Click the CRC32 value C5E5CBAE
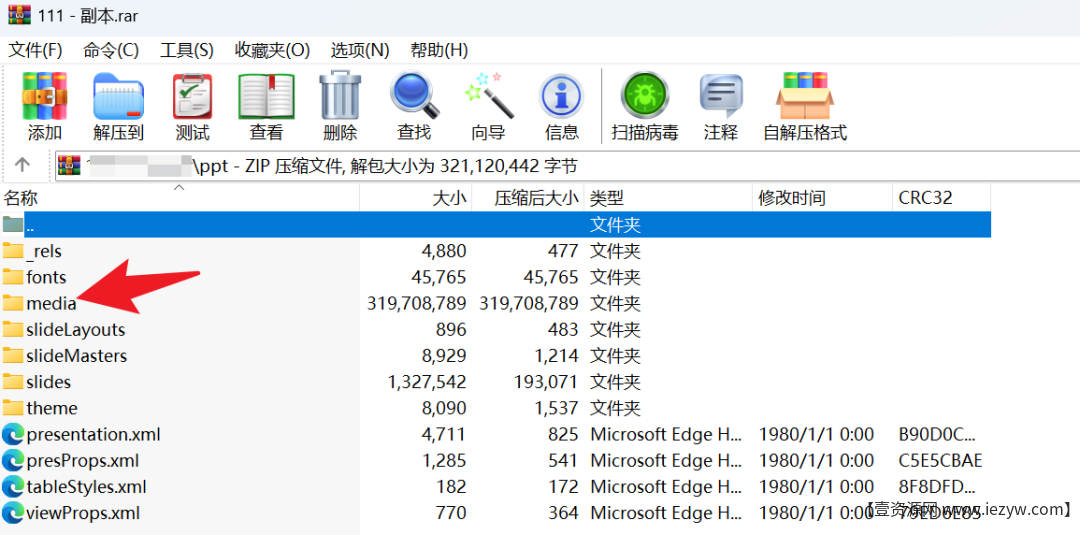 tap(941, 460)
